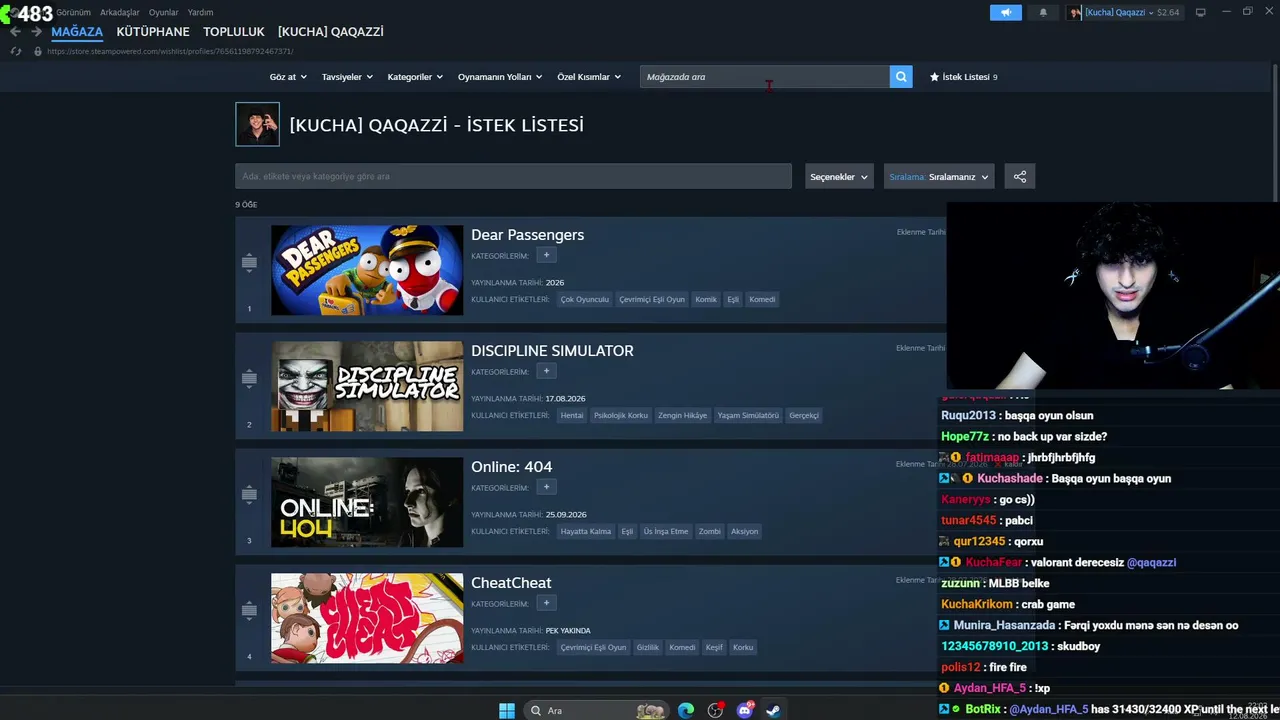Open the Görünüm menu

tap(74, 12)
